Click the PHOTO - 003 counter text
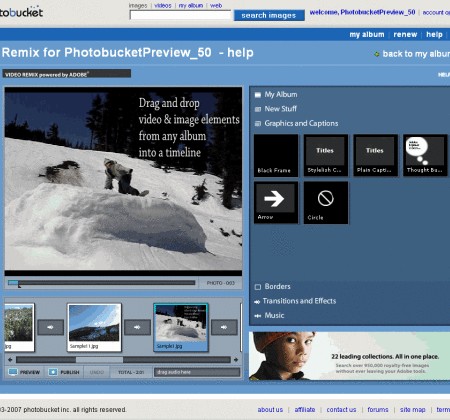 point(221,283)
